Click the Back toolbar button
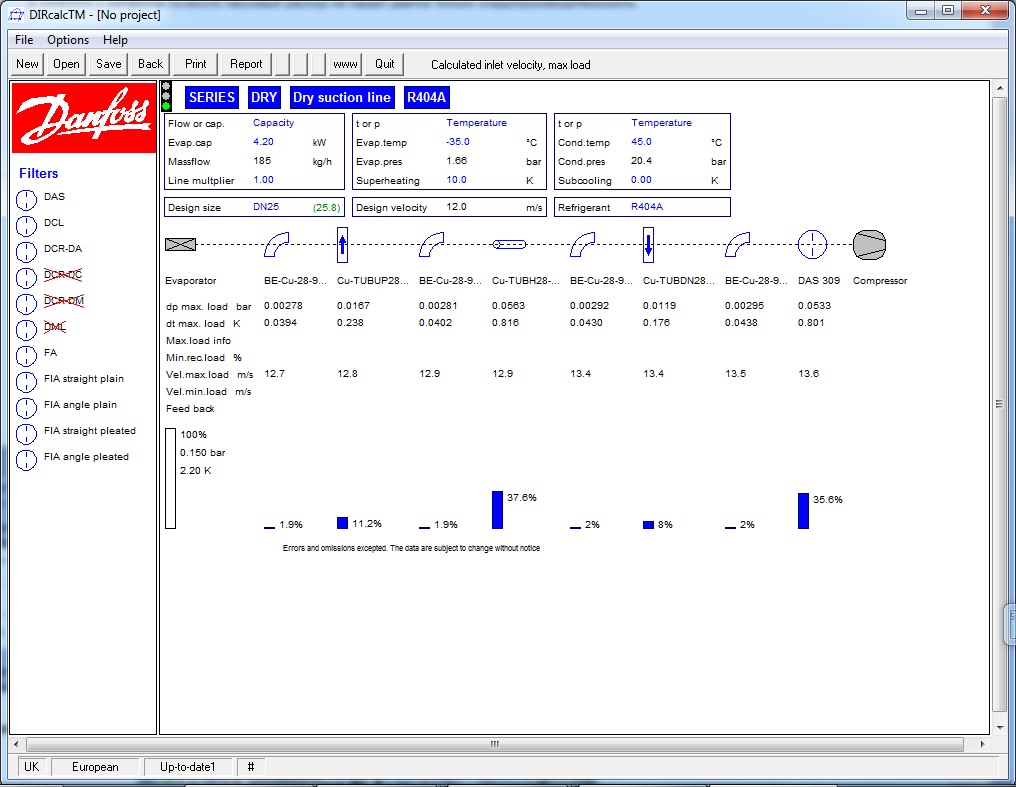 [x=150, y=64]
